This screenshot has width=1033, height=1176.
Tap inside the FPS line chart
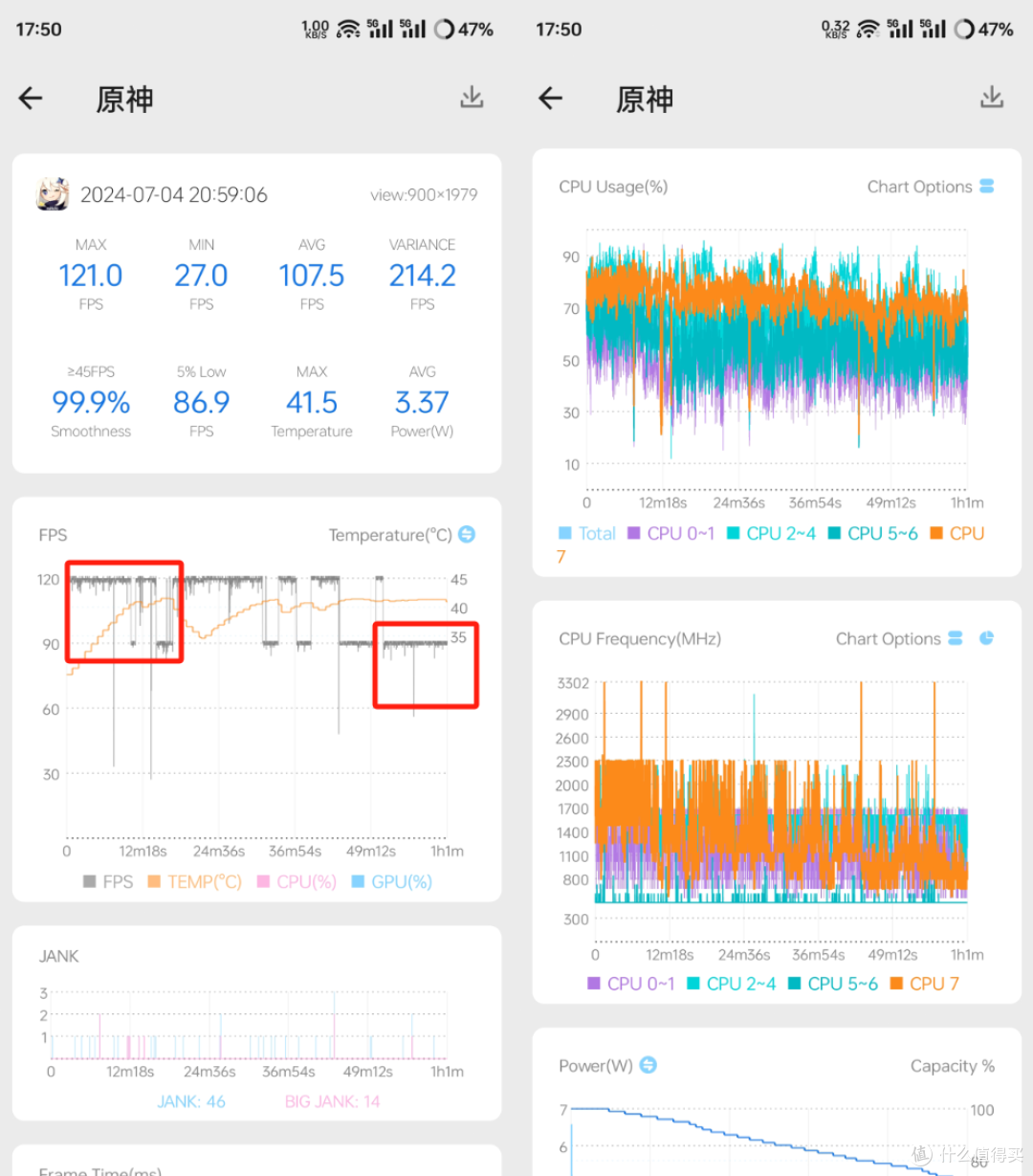pos(256,706)
